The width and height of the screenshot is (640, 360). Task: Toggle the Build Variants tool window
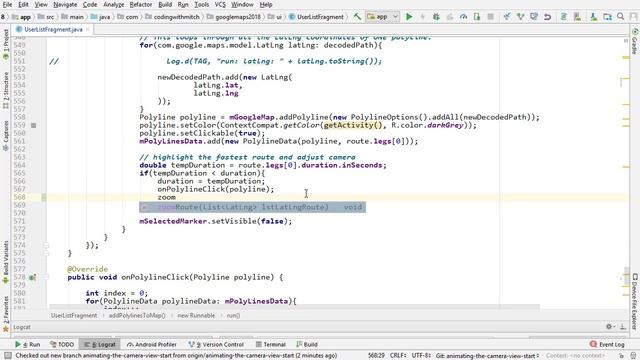[x=6, y=261]
